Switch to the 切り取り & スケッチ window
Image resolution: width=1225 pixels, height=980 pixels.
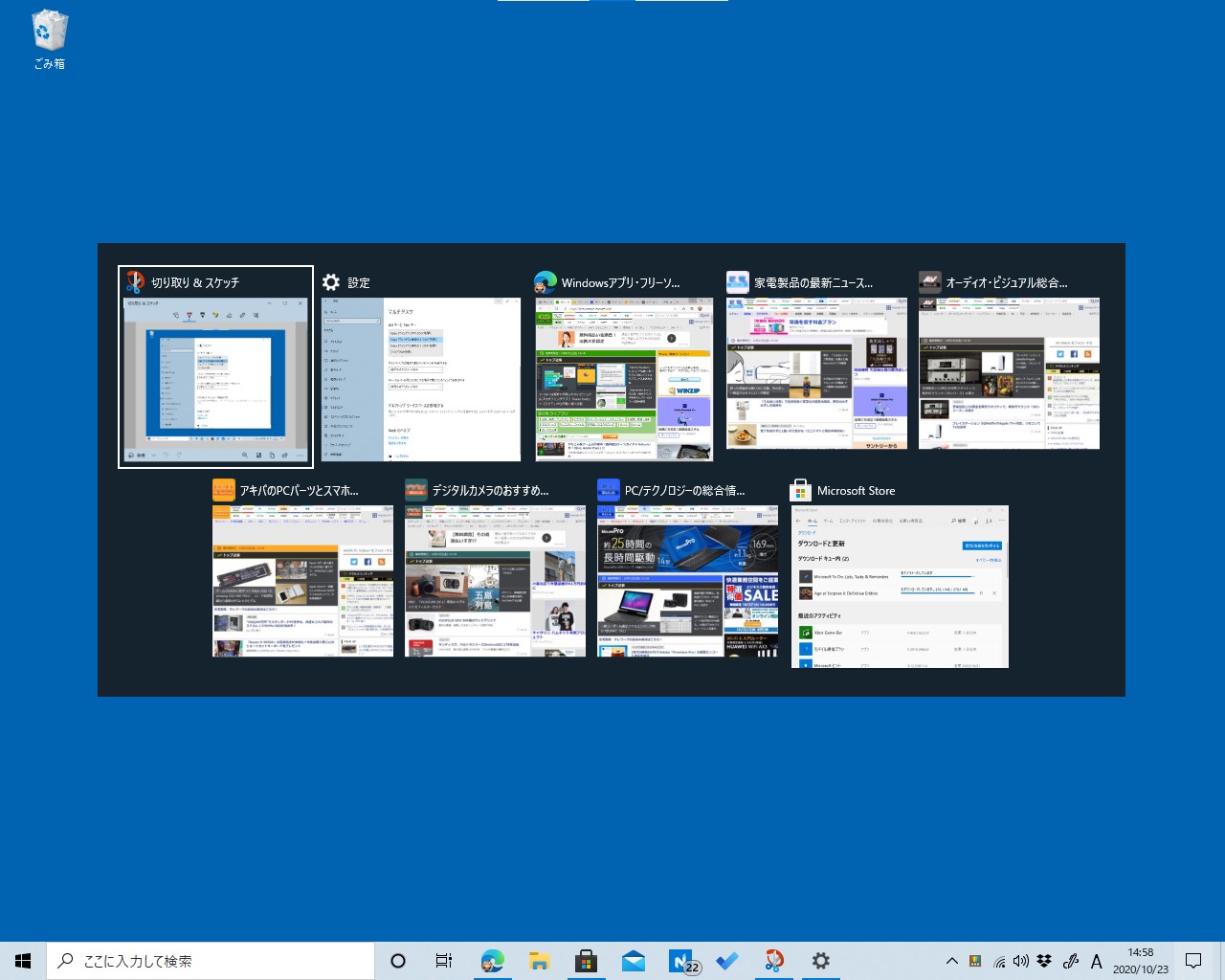point(215,367)
